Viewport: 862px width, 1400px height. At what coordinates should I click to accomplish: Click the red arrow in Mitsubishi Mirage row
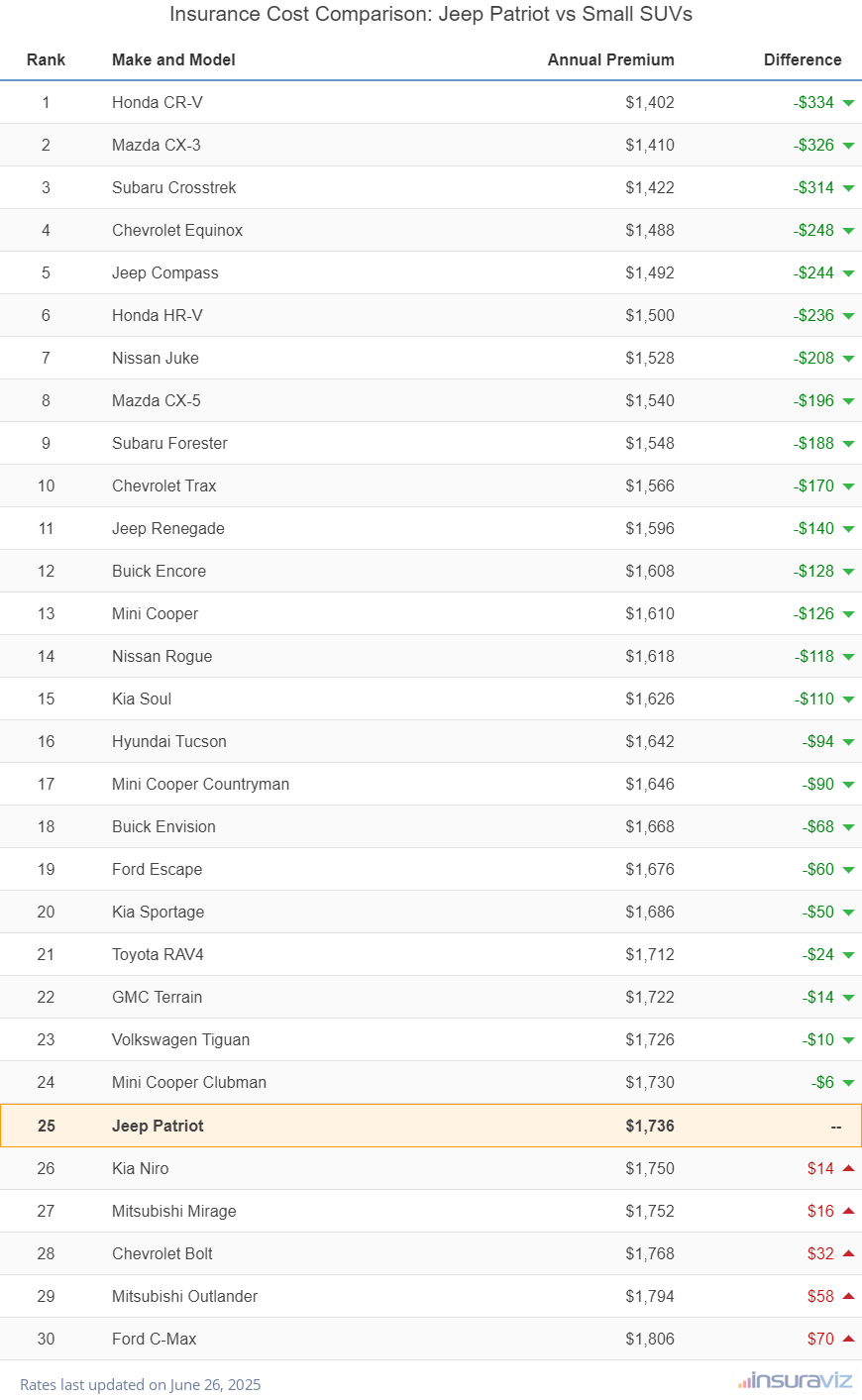tap(848, 1211)
